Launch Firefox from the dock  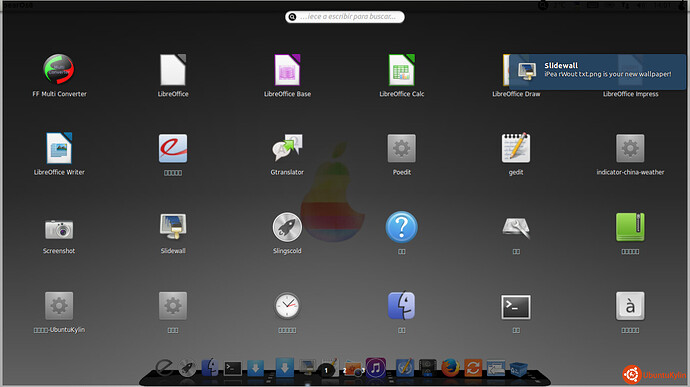450,368
